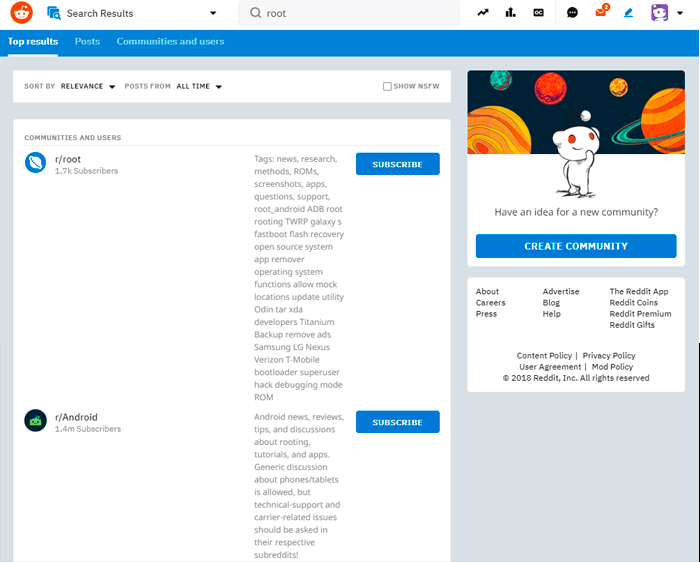This screenshot has width=700, height=562.
Task: Open the inbox mail notifications icon
Action: click(x=601, y=12)
